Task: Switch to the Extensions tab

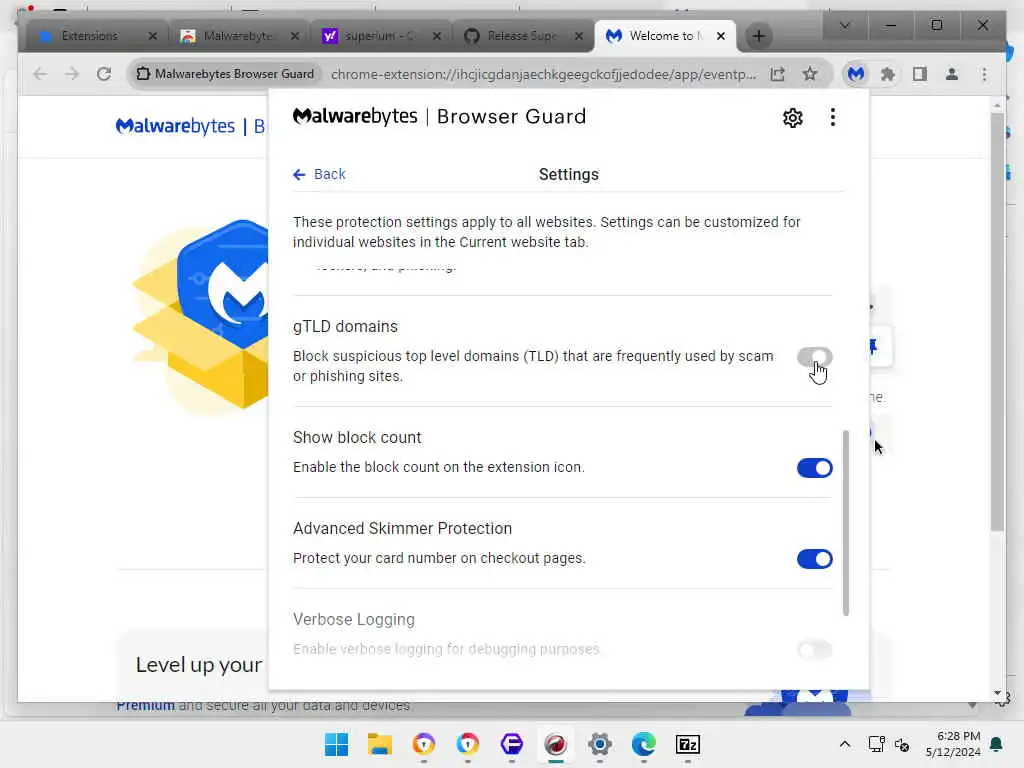Action: (88, 36)
